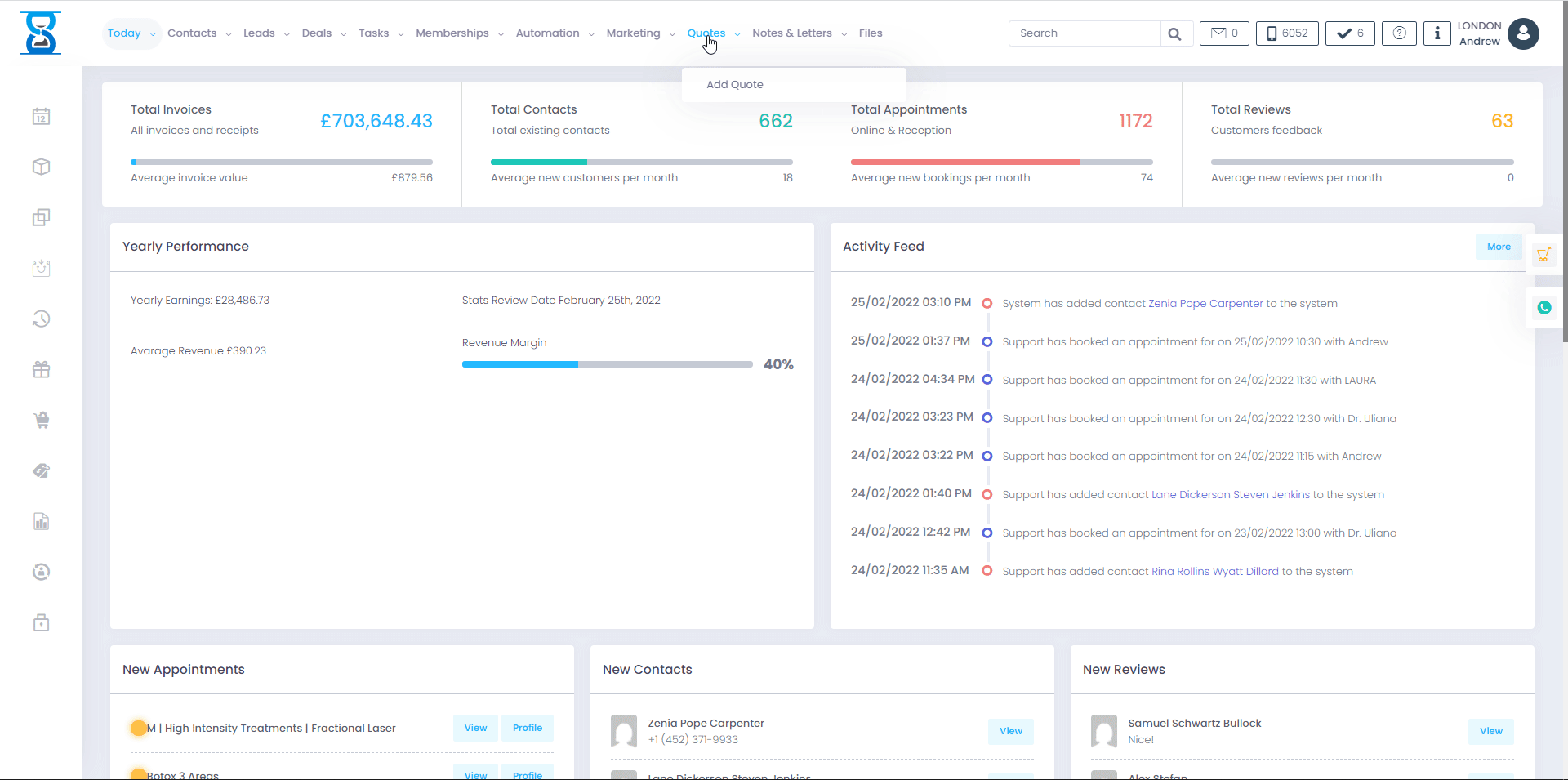
Task: Open the calendar icon in the sidebar
Action: click(x=41, y=116)
